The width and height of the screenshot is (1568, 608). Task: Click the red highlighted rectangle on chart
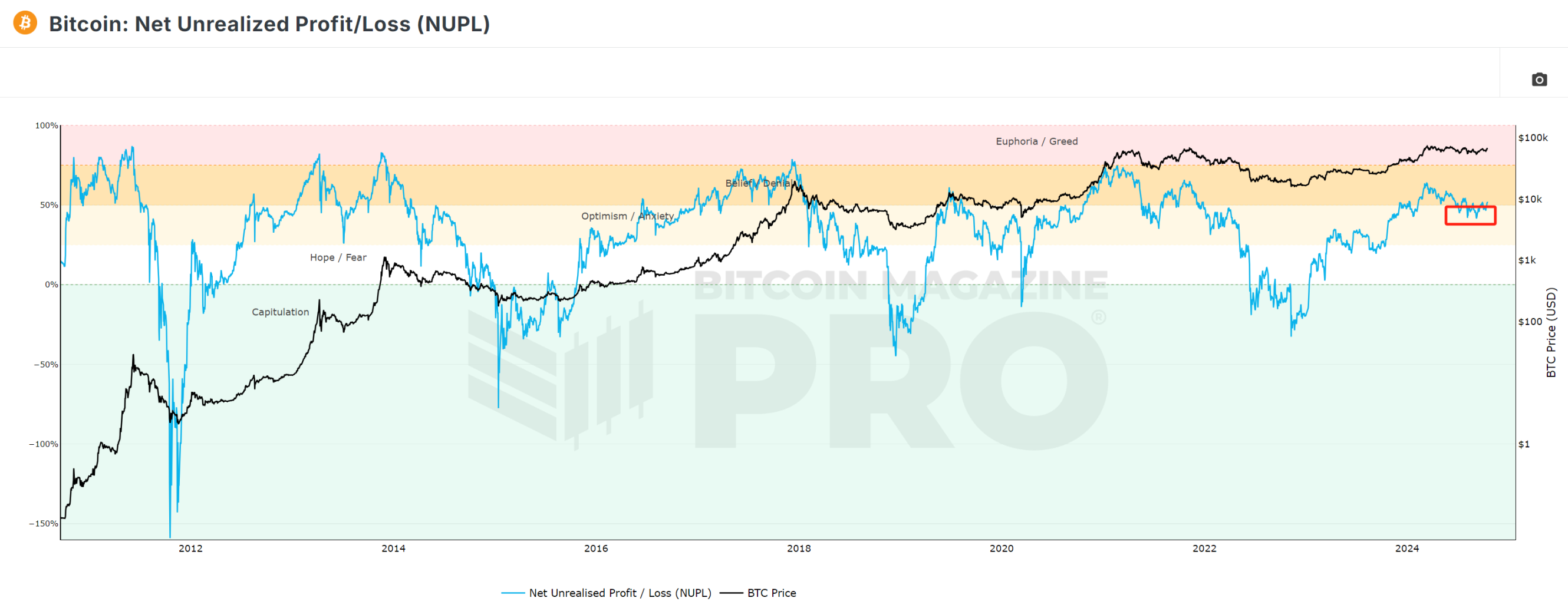pos(1470,216)
